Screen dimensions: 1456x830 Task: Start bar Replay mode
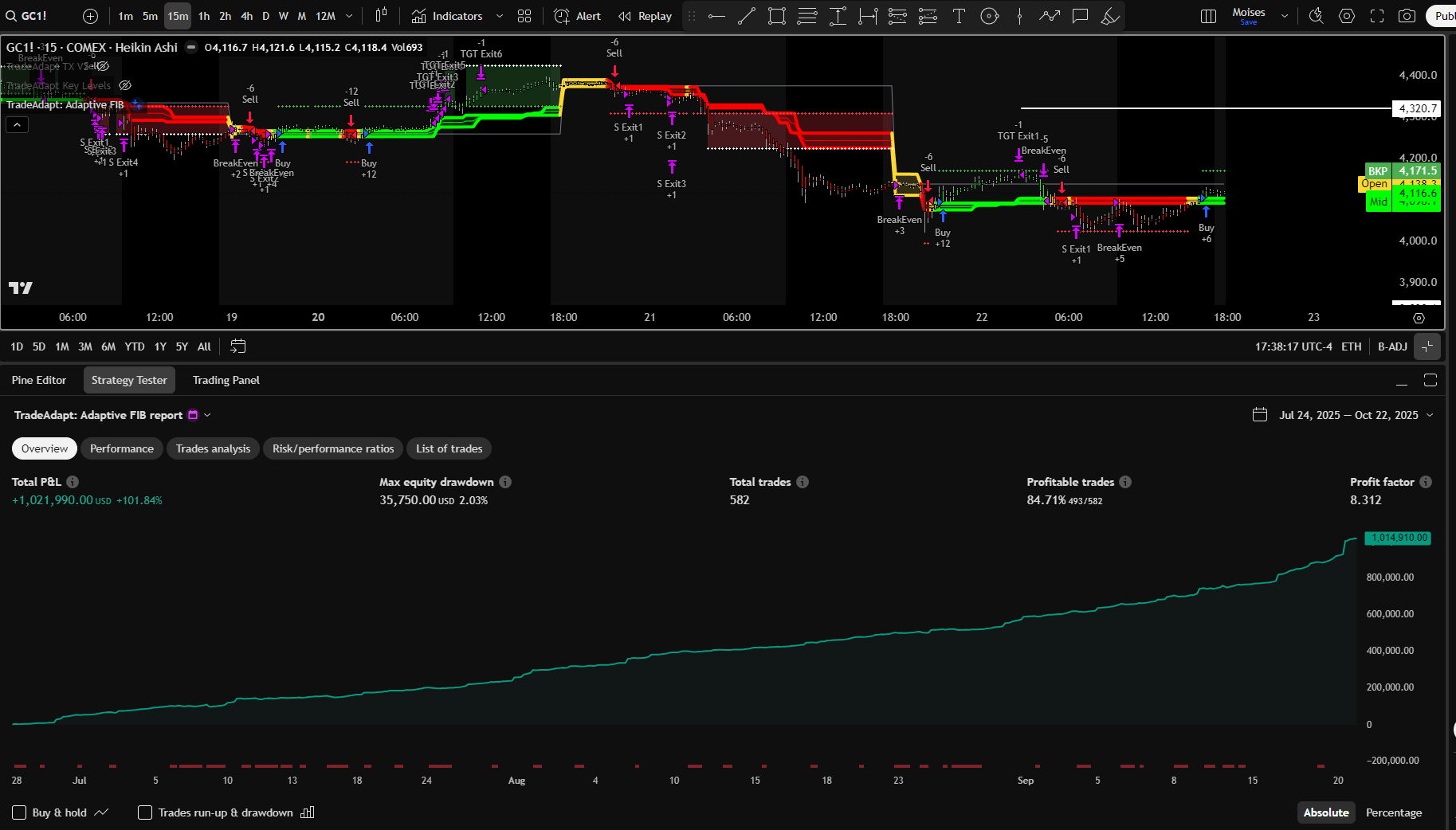coord(644,16)
